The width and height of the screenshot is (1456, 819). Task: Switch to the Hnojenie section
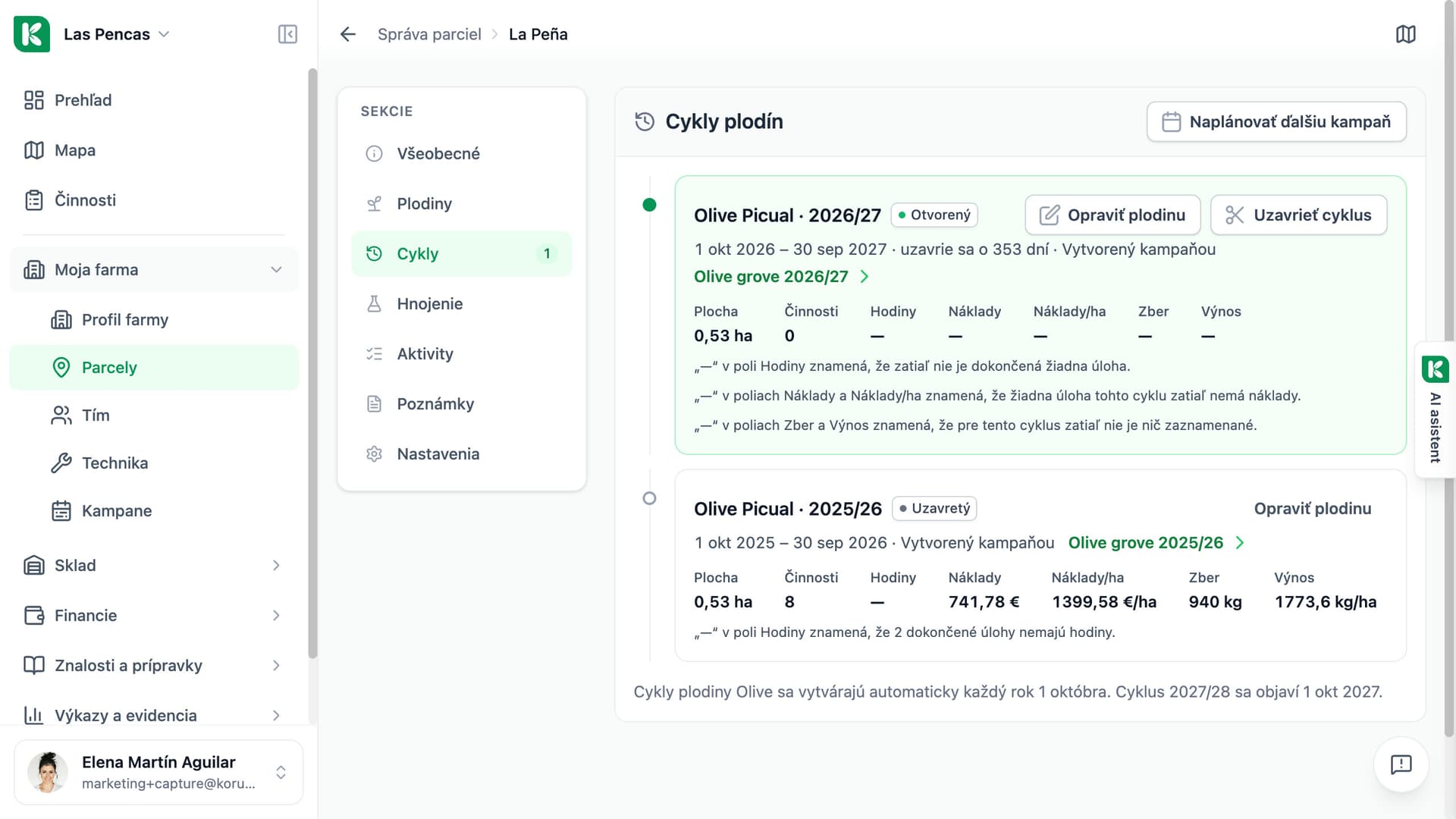click(461, 303)
